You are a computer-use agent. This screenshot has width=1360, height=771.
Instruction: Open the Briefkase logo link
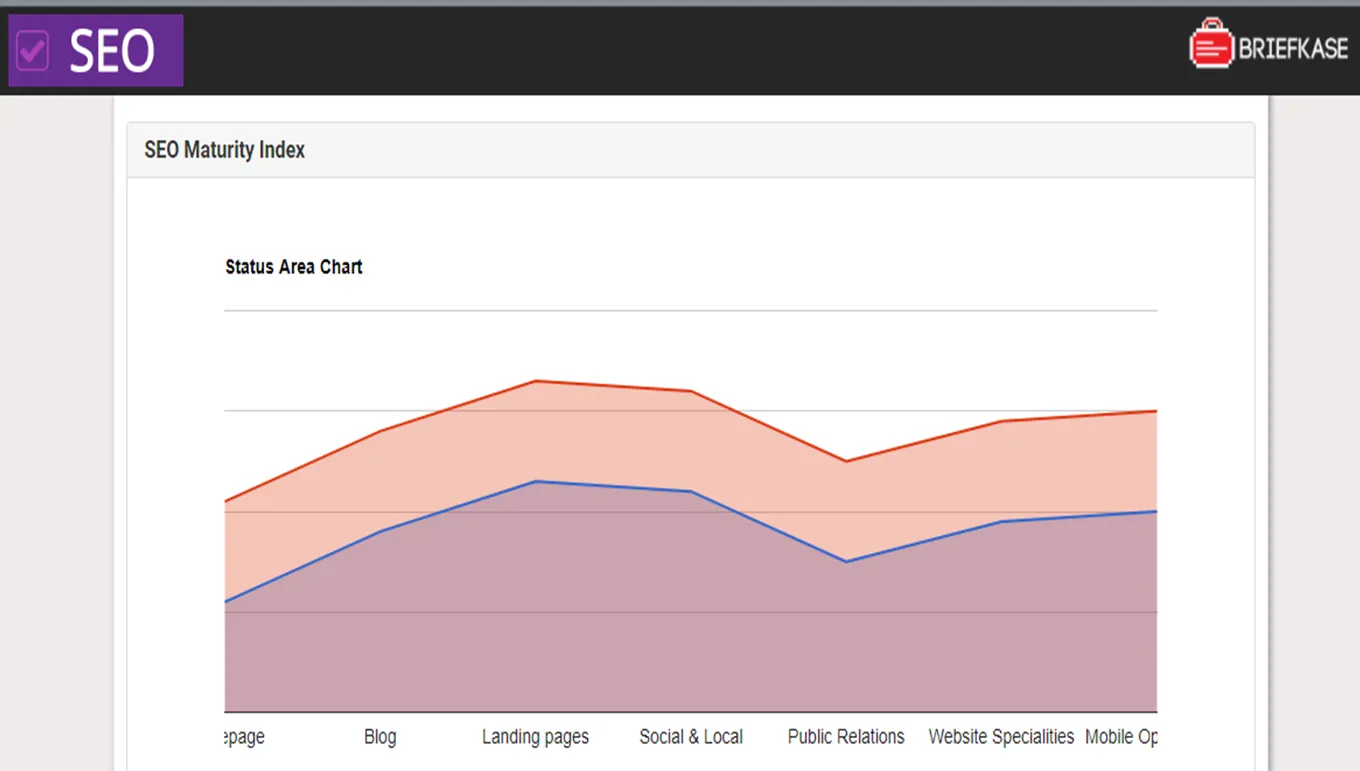[1268, 45]
